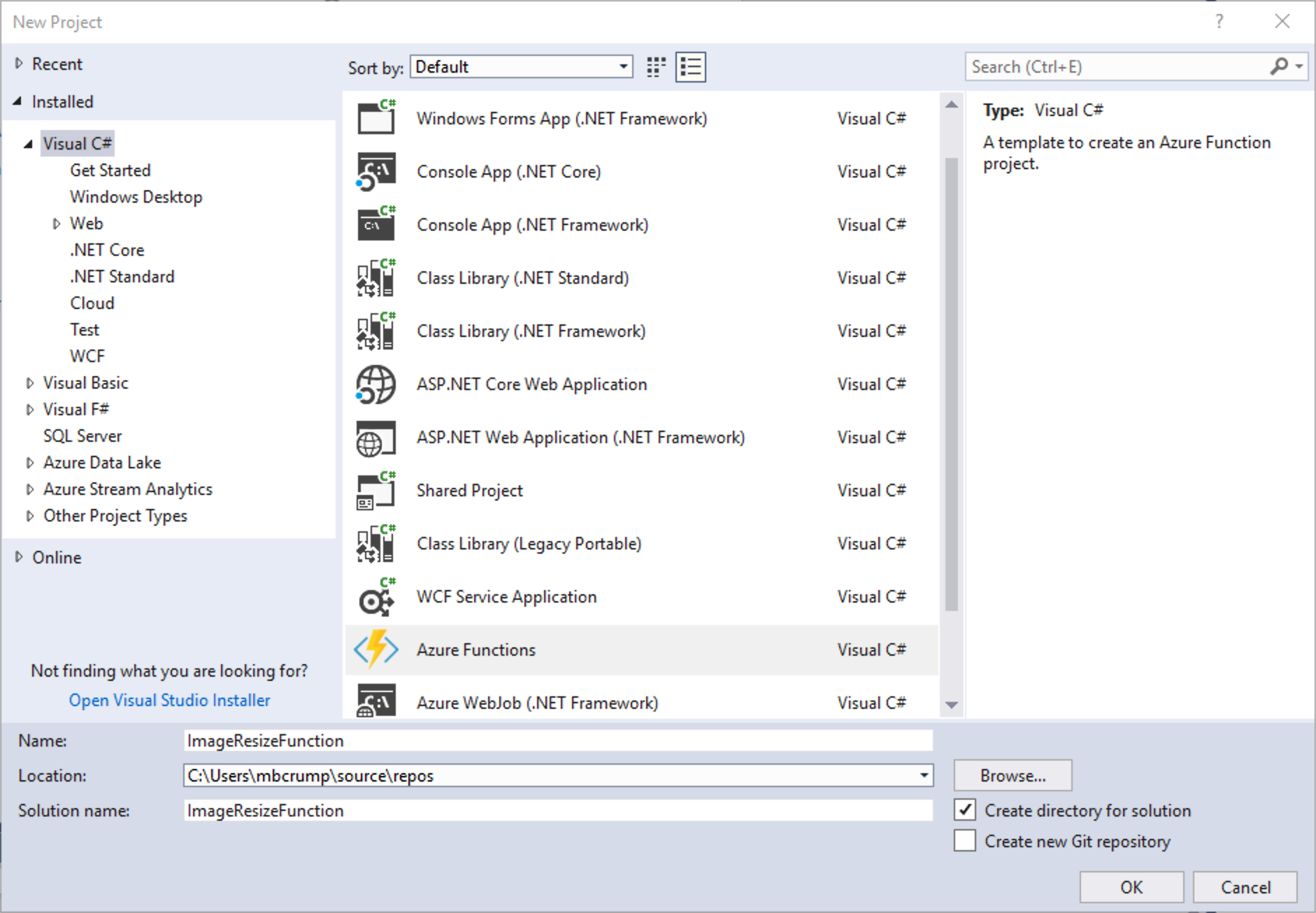The image size is (1316, 913).
Task: Expand the Visual Basic node
Action: coord(29,383)
